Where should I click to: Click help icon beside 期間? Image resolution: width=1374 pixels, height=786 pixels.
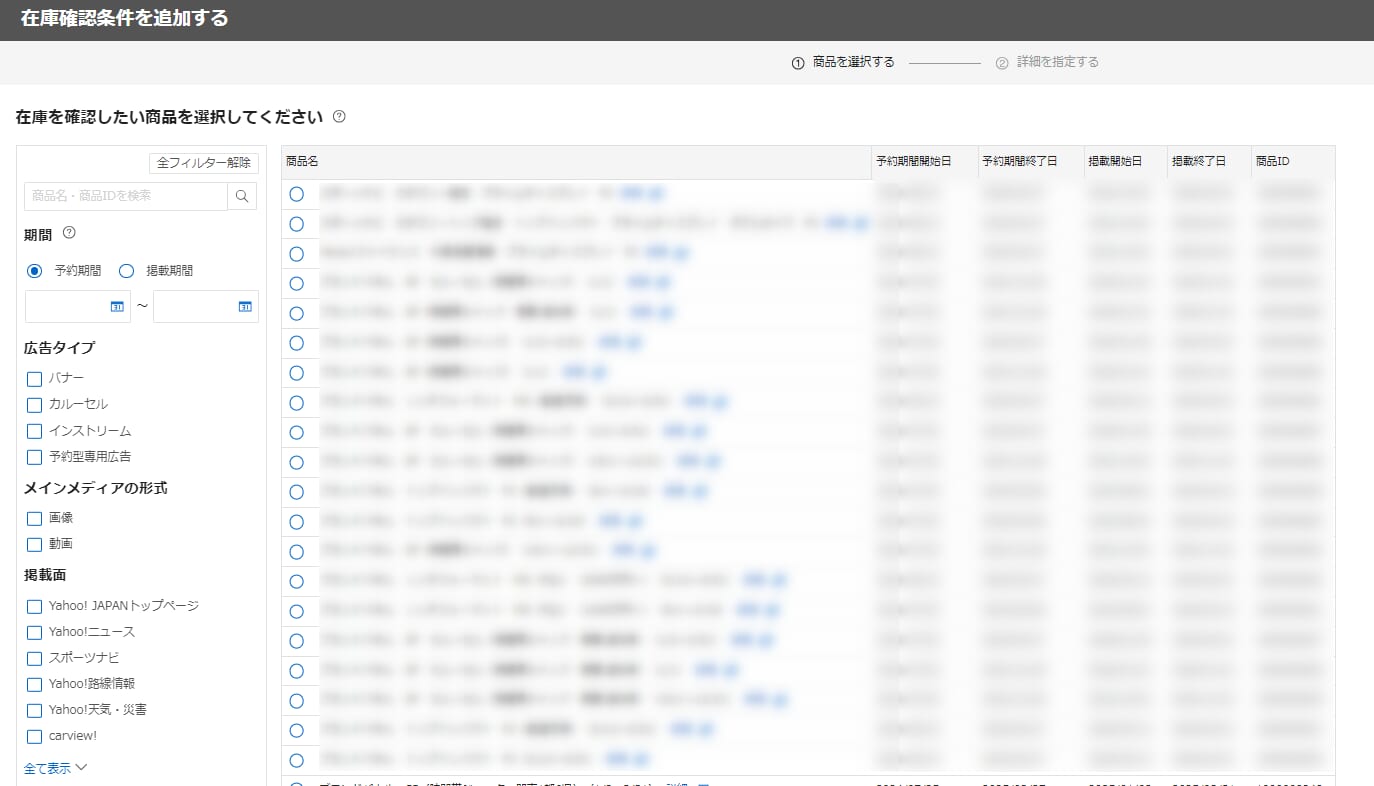pos(69,233)
